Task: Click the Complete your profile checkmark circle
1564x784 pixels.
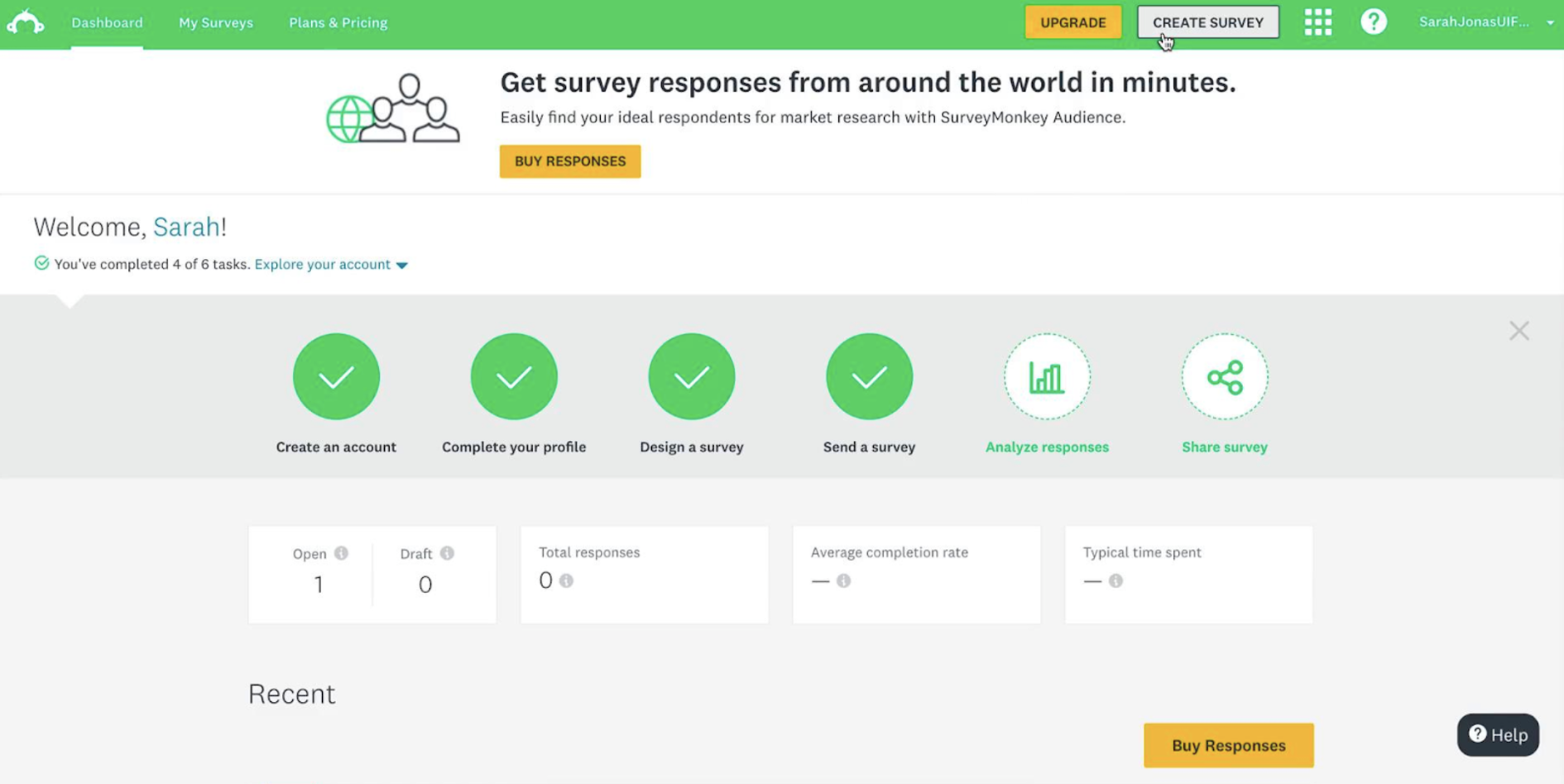Action: click(x=514, y=376)
